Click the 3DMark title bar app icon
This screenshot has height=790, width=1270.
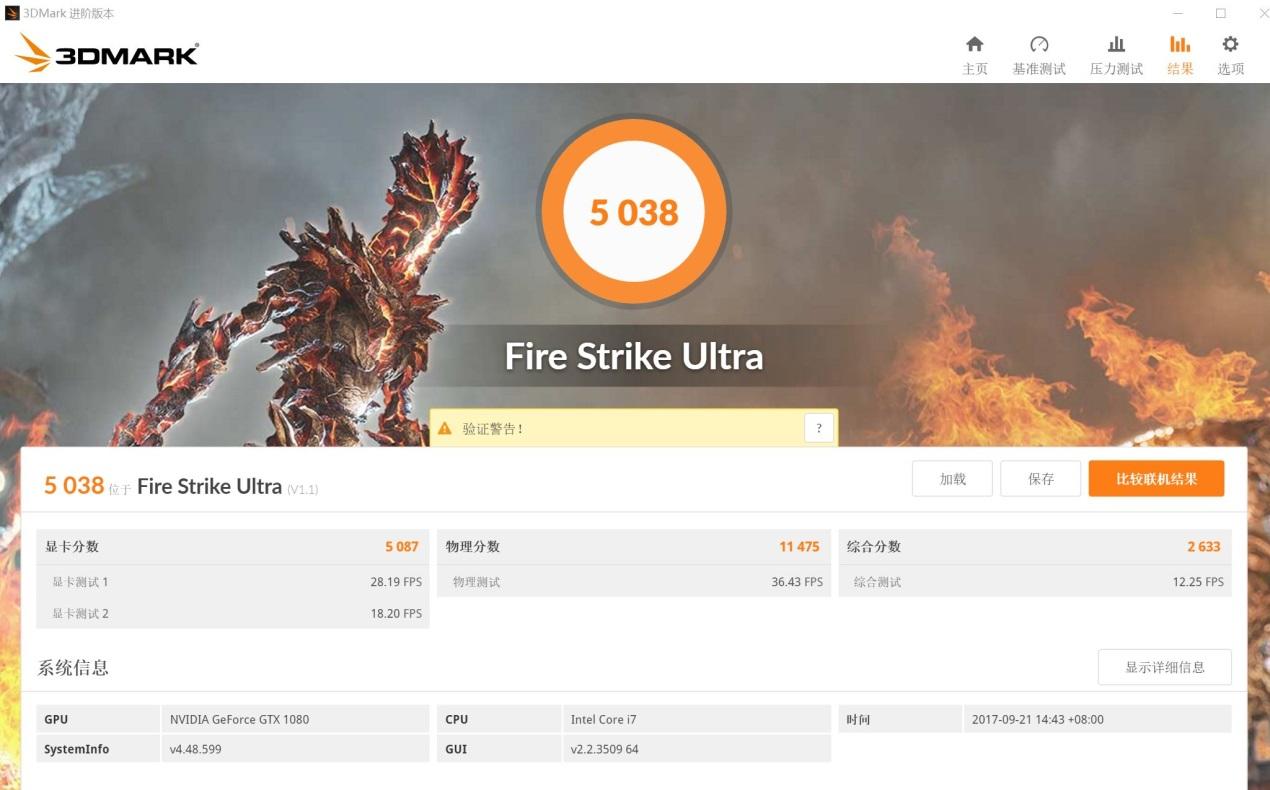(x=12, y=13)
